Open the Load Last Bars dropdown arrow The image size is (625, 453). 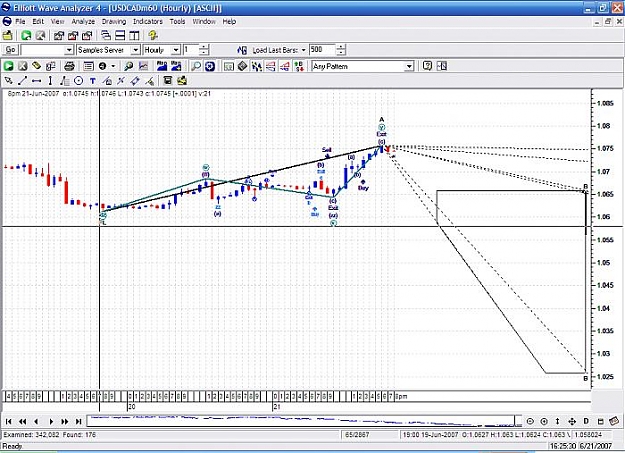coord(303,50)
